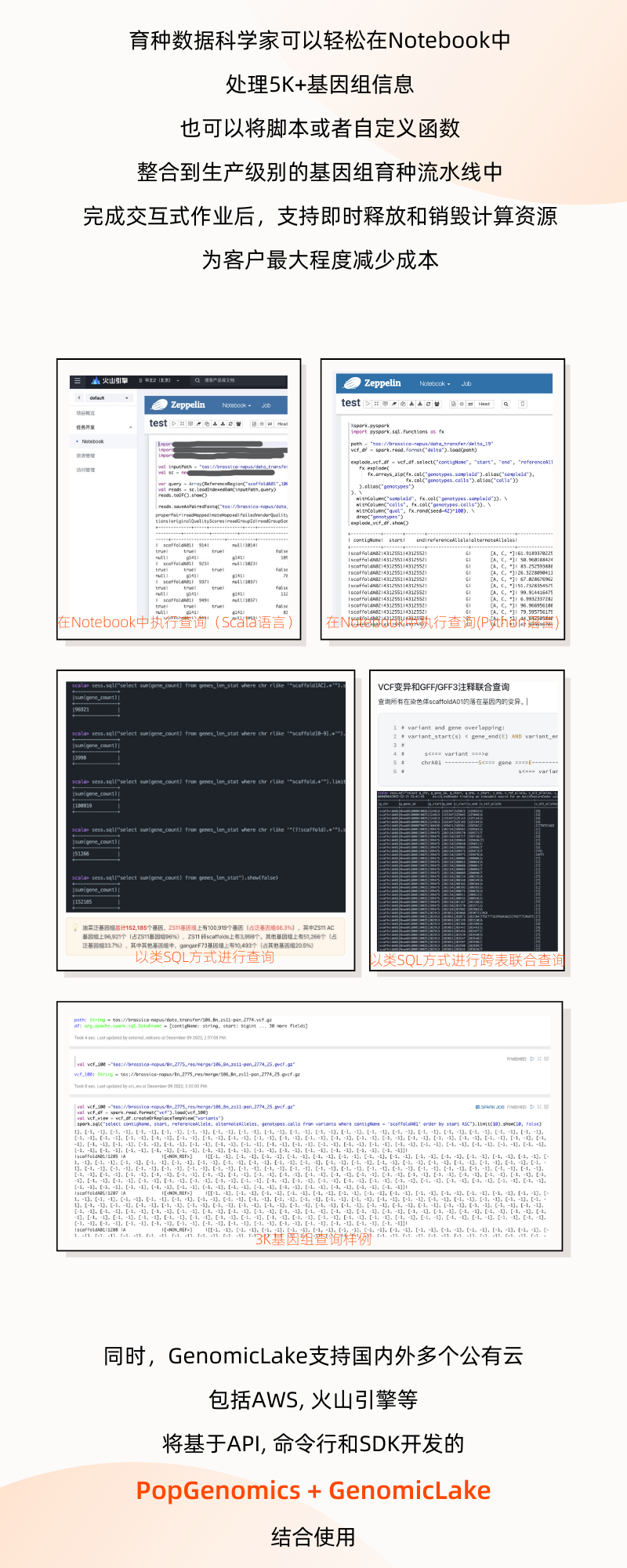Open the 3K基因组查询样例 screenshot

click(310, 1126)
